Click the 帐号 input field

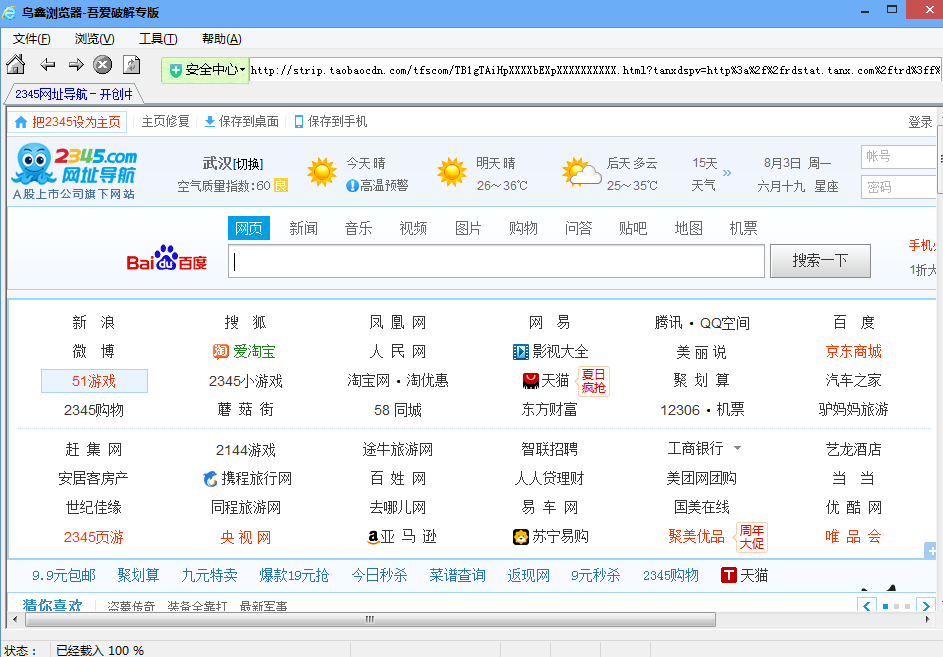[x=899, y=156]
